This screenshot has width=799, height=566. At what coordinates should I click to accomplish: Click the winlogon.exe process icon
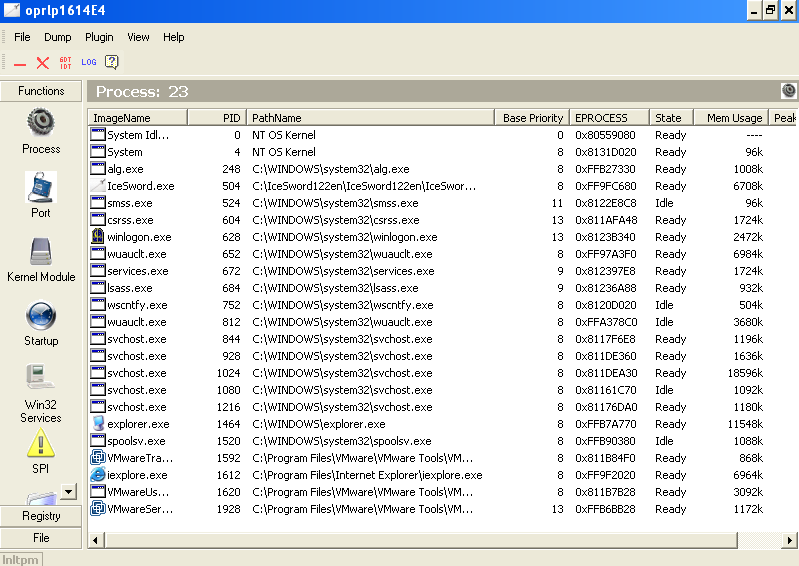click(x=97, y=236)
